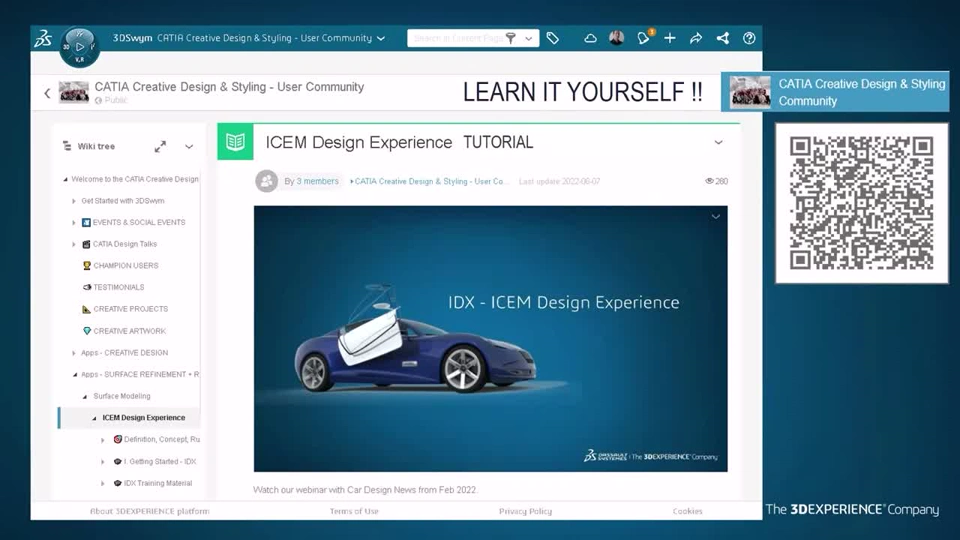Viewport: 960px width, 540px height.
Task: Open notifications with badge
Action: [x=643, y=38]
